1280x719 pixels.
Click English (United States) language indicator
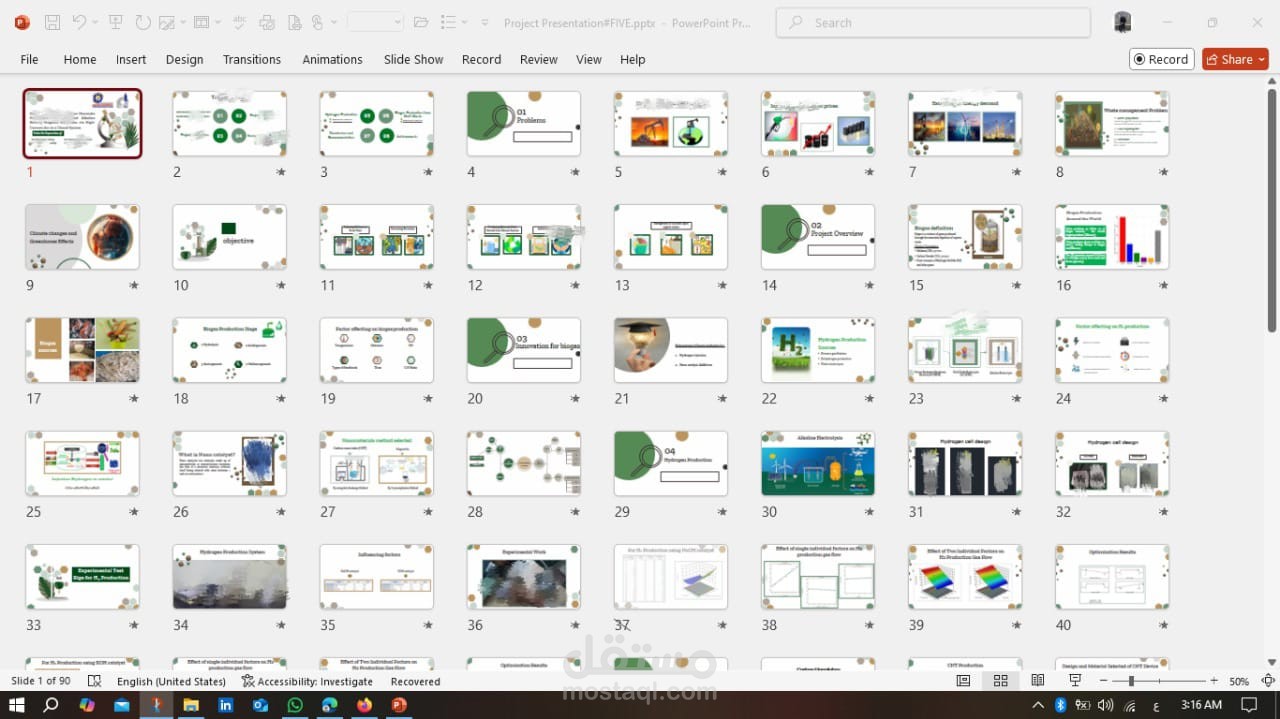[171, 681]
